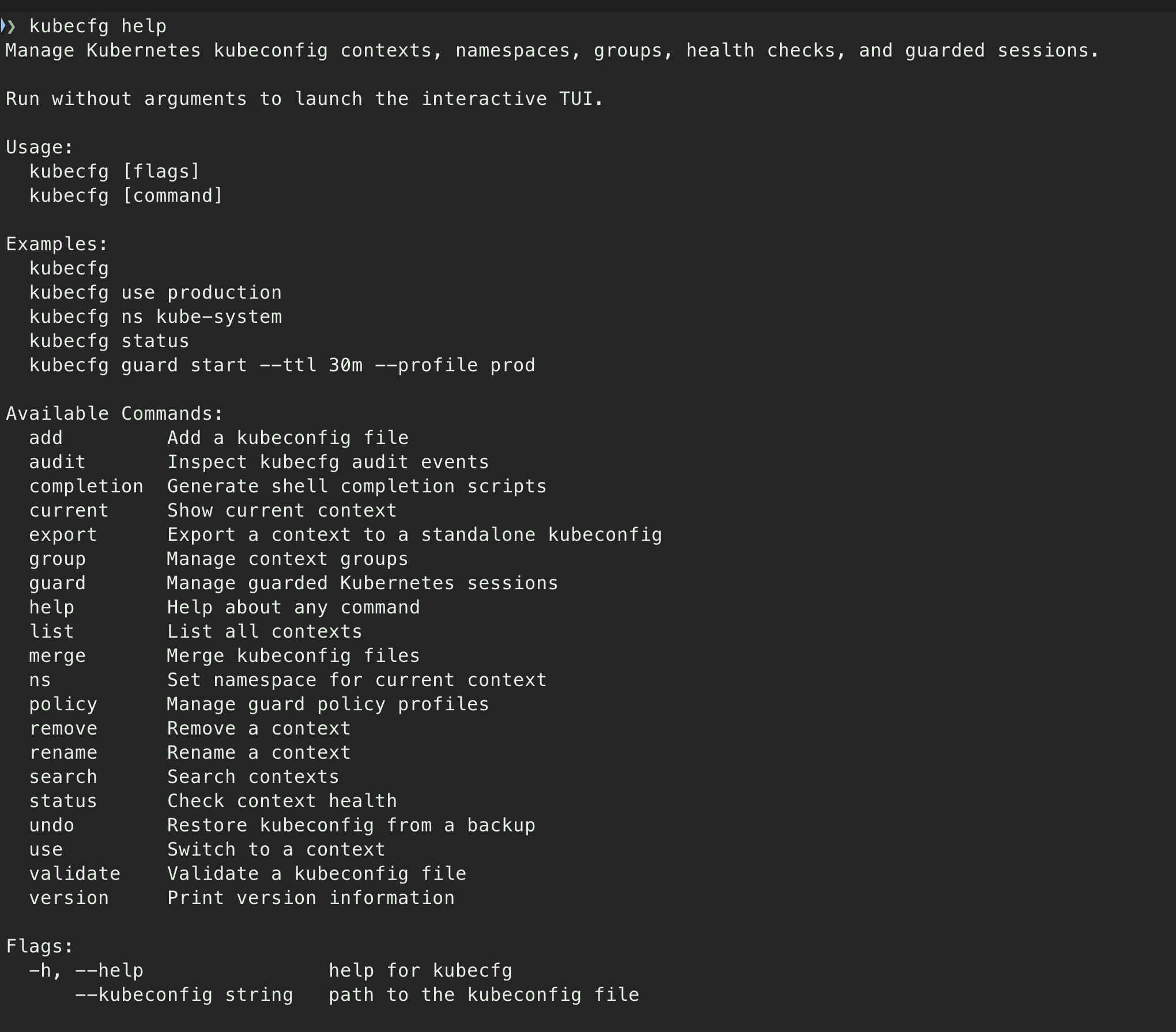The width and height of the screenshot is (1176, 1032).
Task: Click the 'validate' command name
Action: [x=75, y=873]
